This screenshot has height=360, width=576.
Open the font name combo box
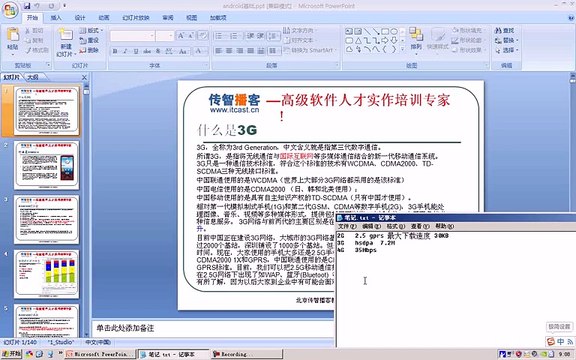pyautogui.click(x=132, y=36)
